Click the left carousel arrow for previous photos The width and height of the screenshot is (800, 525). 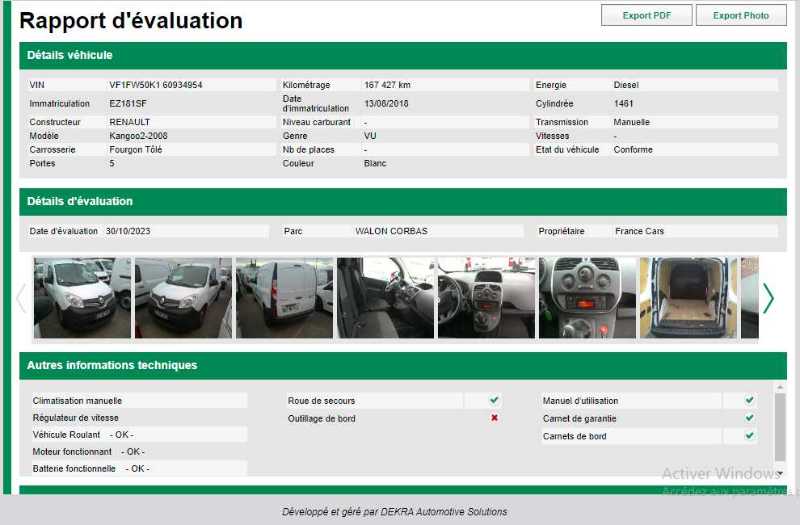[x=22, y=298]
